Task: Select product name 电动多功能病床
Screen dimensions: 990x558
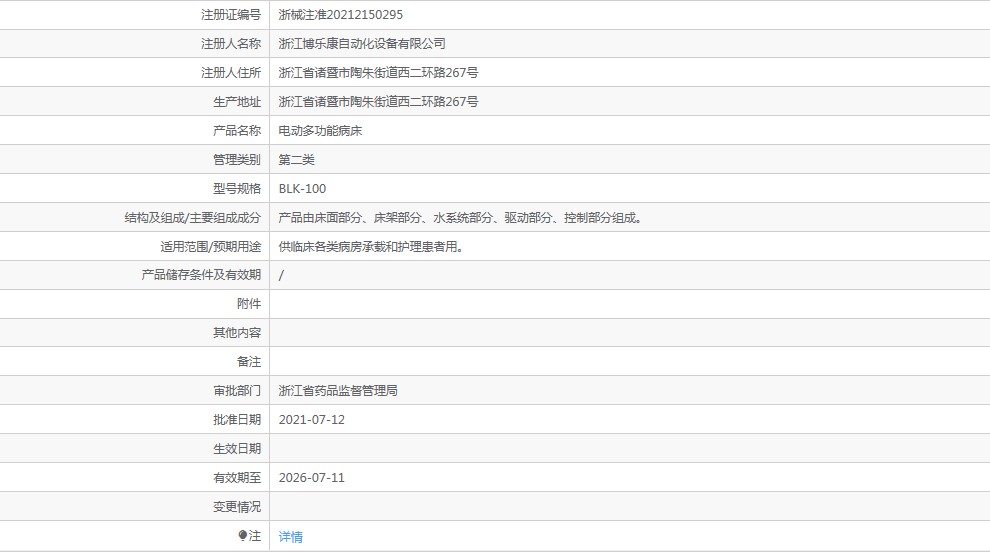Action: pyautogui.click(x=320, y=131)
